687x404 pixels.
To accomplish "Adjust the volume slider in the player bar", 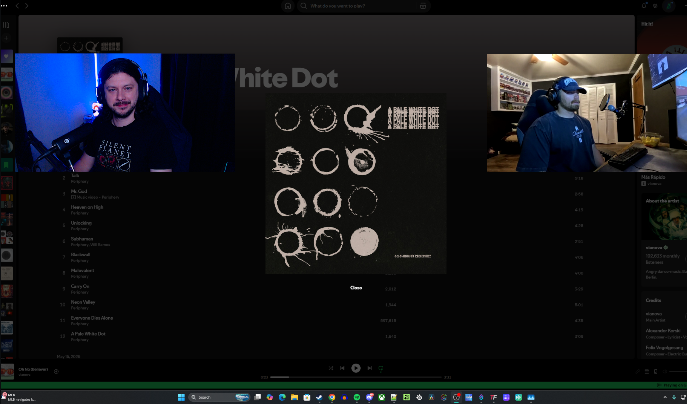I will coord(677,372).
